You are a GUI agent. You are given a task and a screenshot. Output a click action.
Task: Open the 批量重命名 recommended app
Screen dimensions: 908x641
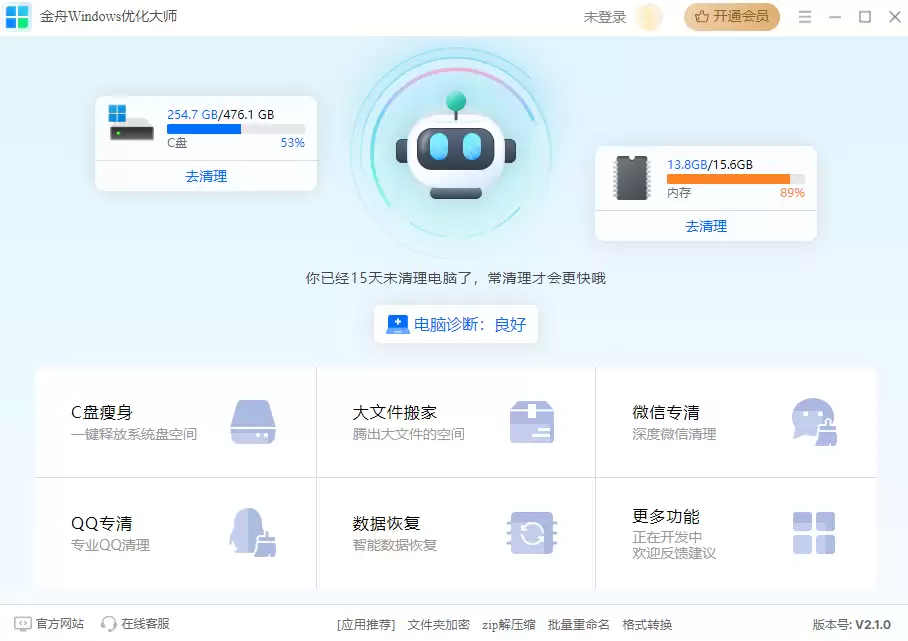pyautogui.click(x=579, y=625)
